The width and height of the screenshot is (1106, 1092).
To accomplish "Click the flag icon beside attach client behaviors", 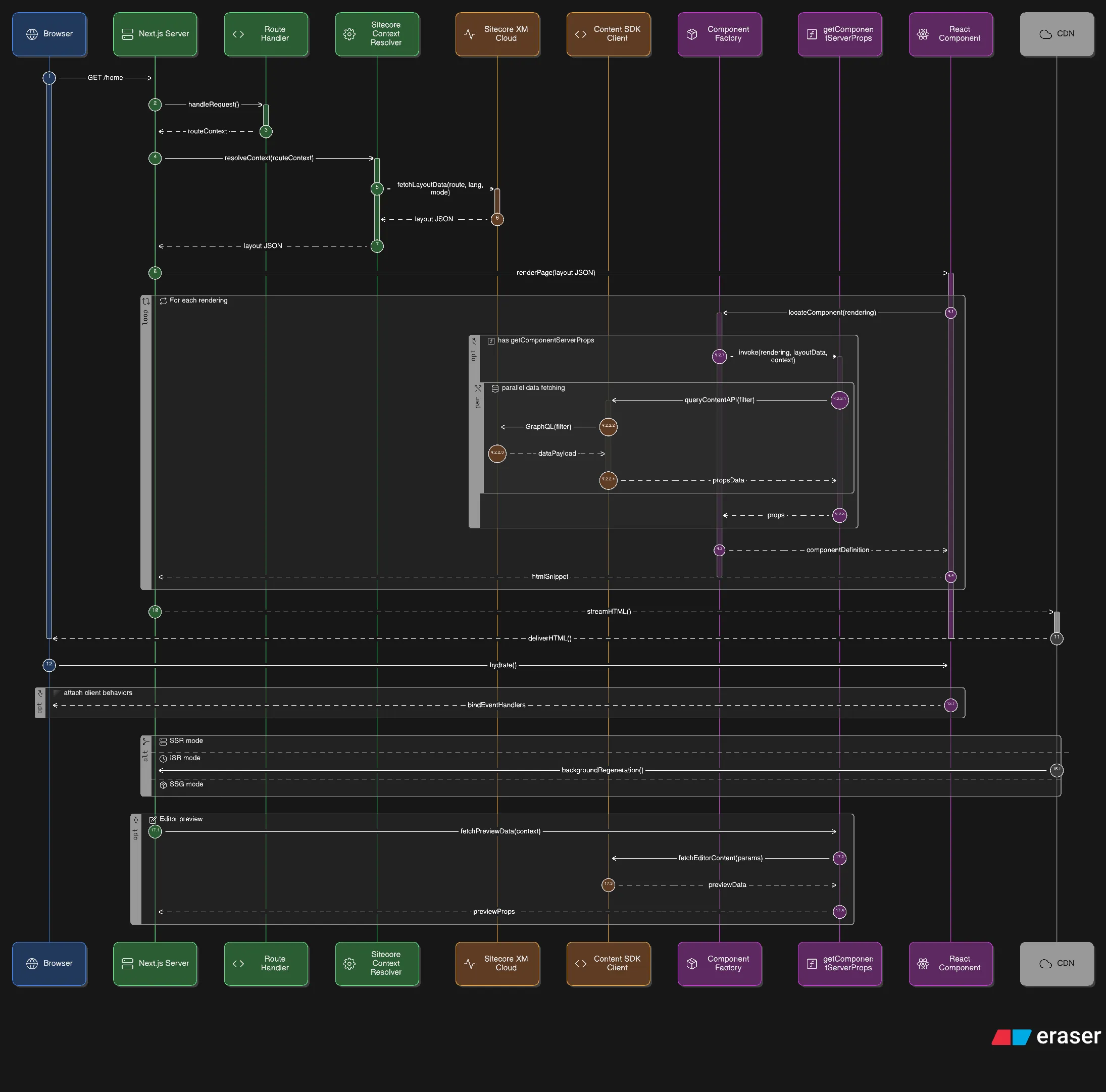I will [x=57, y=693].
